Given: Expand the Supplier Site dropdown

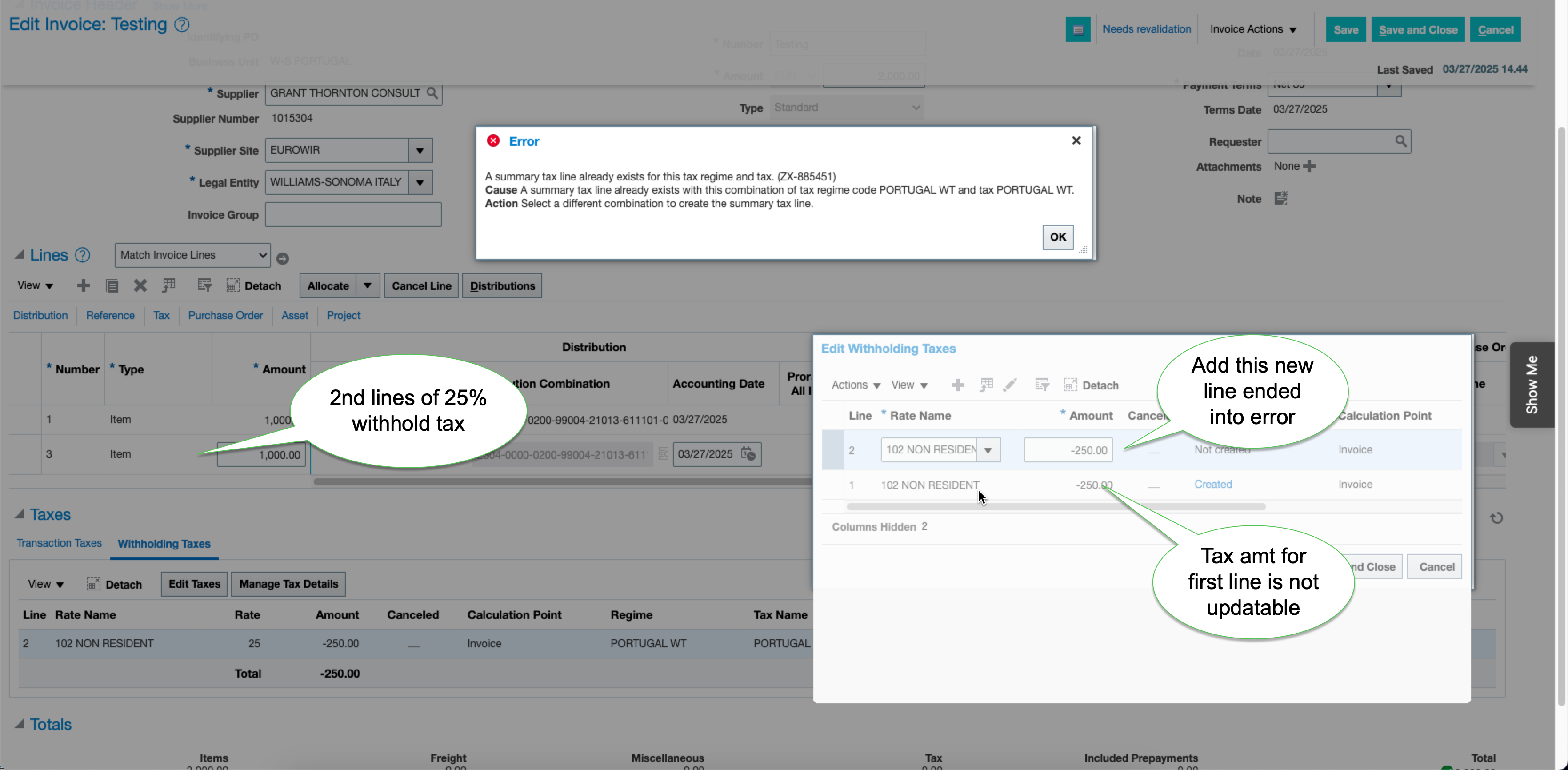Looking at the screenshot, I should point(420,150).
